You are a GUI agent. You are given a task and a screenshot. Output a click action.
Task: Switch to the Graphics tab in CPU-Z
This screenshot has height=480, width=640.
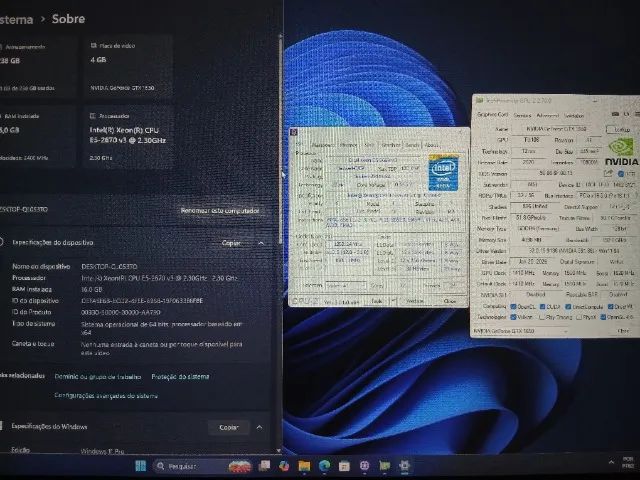391,145
